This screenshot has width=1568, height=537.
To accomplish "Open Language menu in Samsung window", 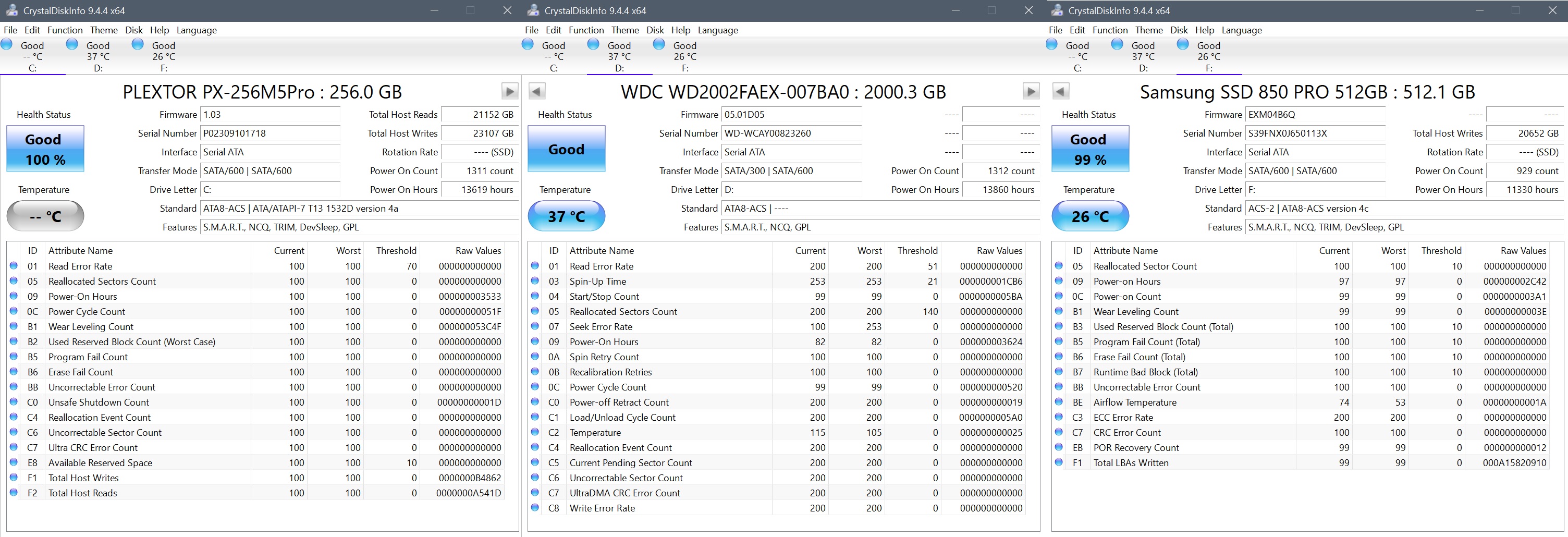I will [1242, 30].
